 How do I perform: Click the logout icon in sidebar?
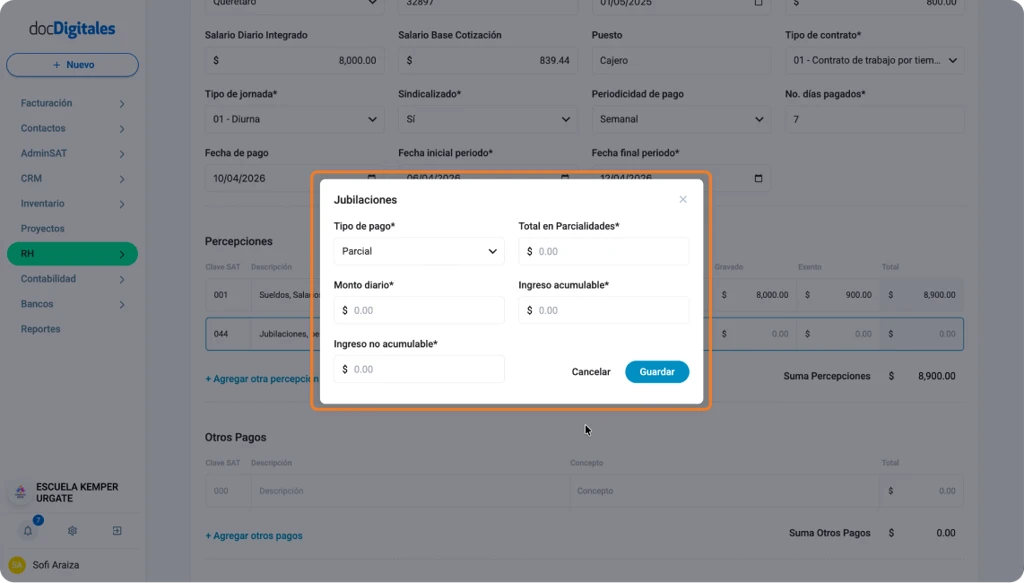[117, 531]
